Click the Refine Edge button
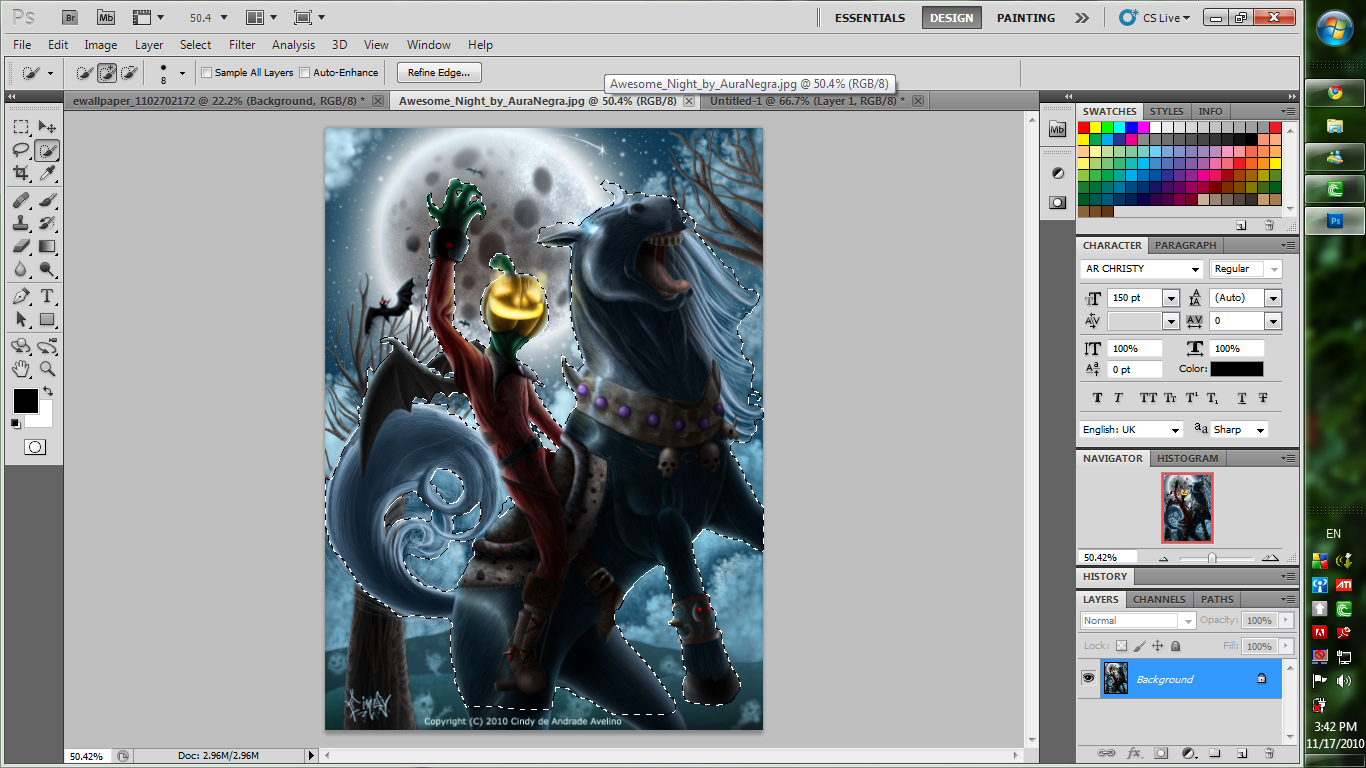 (439, 73)
